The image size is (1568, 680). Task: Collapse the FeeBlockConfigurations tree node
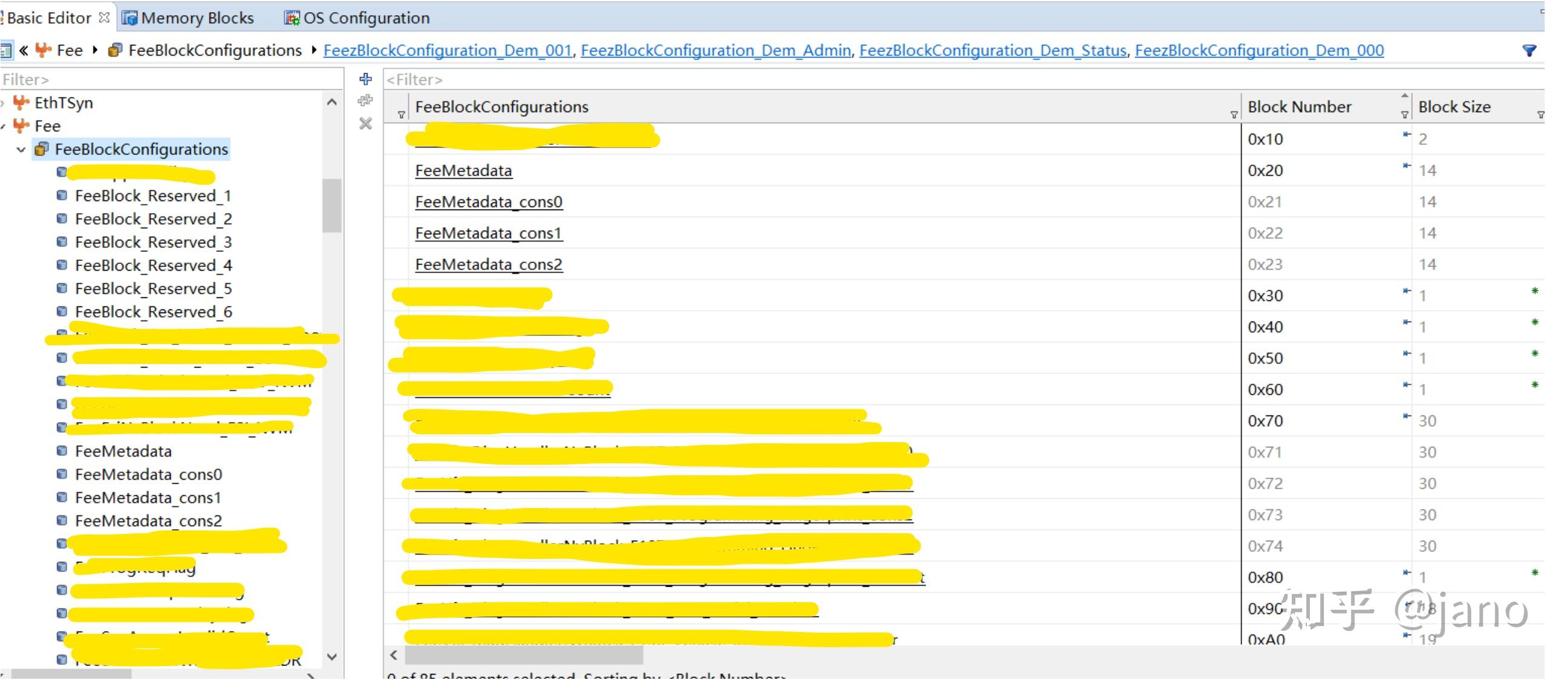click(21, 149)
